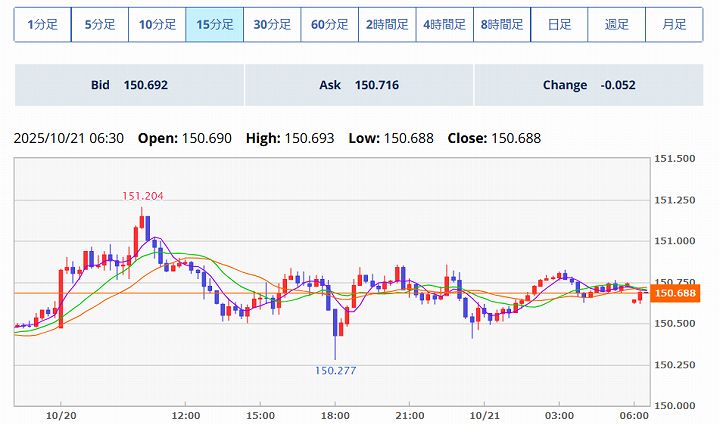Click the 151.204 high price label
Viewport: 720px width, 425px height.
click(x=142, y=196)
